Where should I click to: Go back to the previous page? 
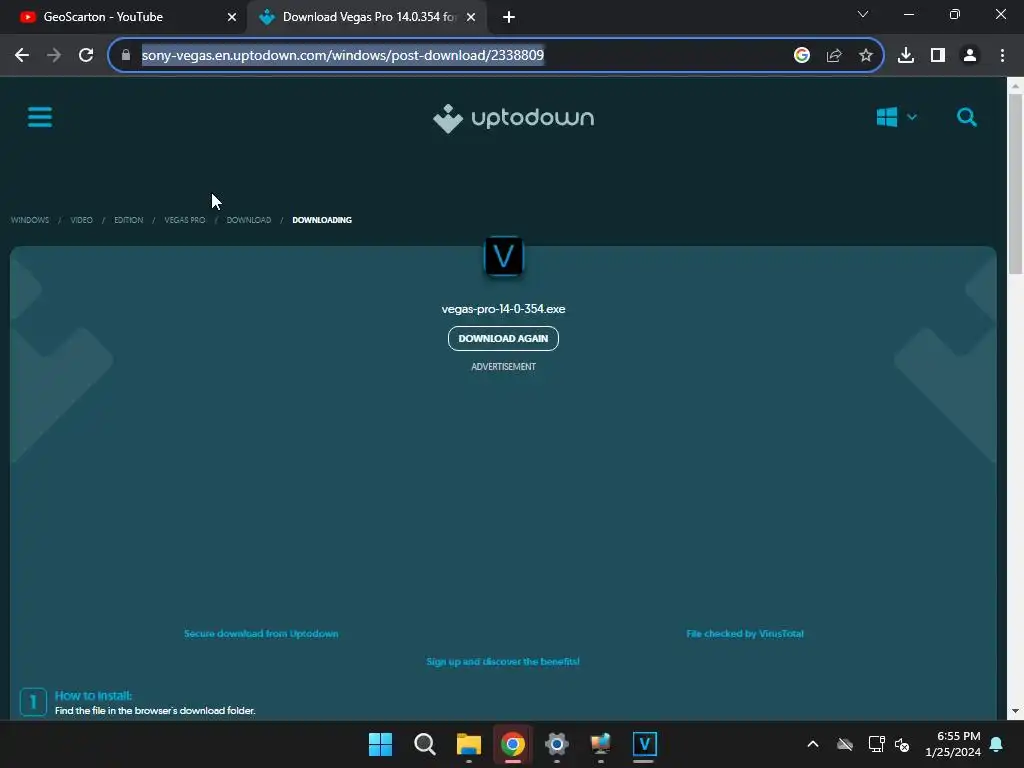point(22,56)
